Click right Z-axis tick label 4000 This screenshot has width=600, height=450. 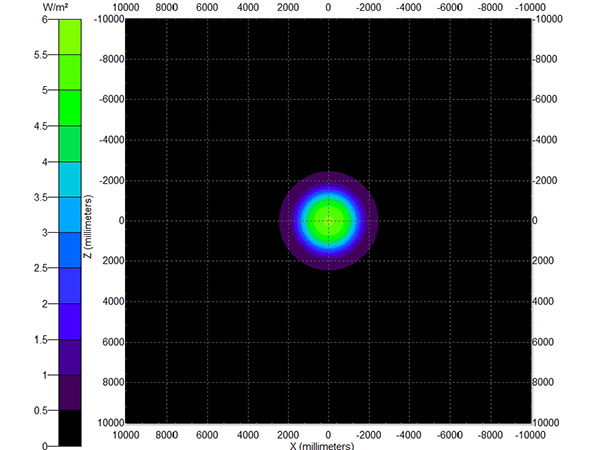click(543, 302)
